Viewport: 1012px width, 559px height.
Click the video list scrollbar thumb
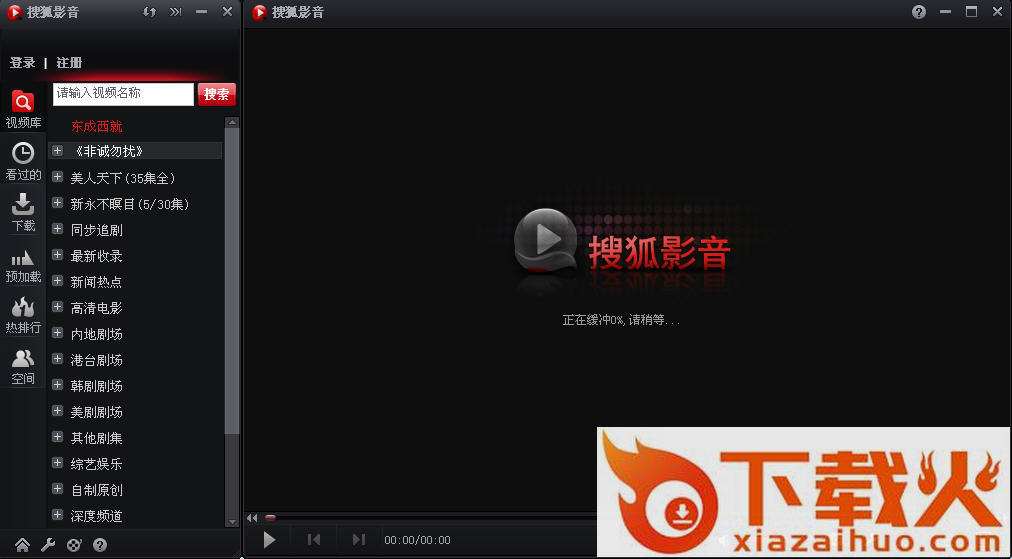coord(232,280)
